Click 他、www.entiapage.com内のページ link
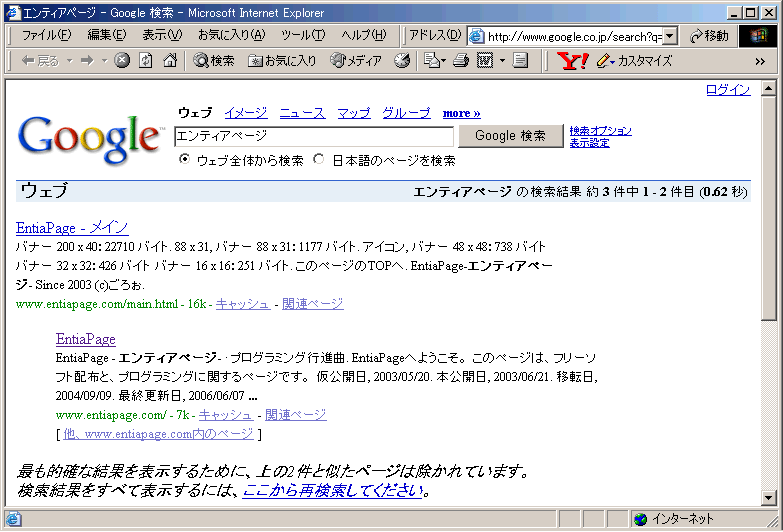Screen dimensions: 783x532 point(158,434)
